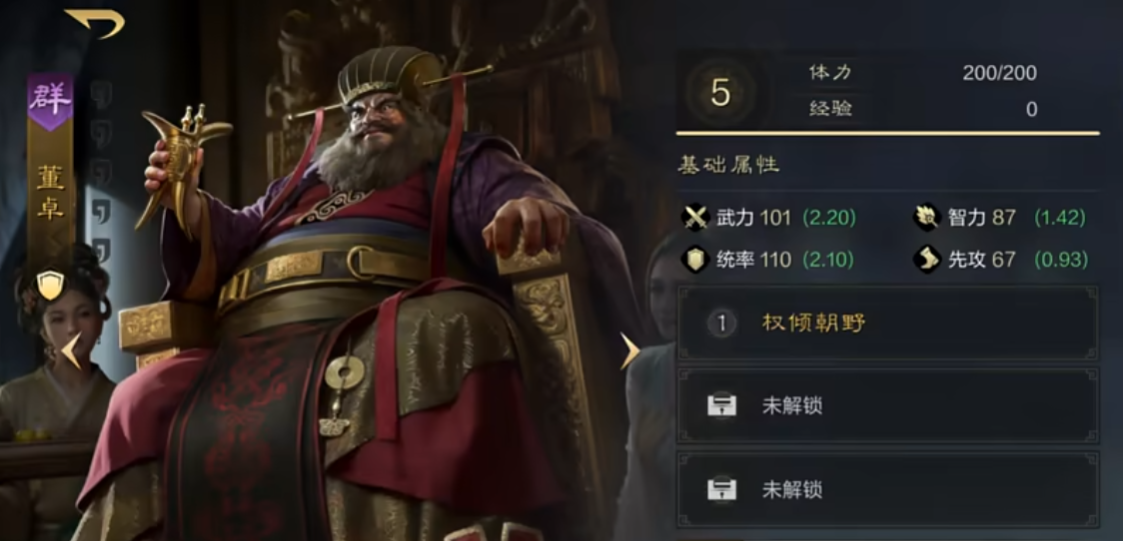Tap the 群 faction badge

tap(50, 101)
